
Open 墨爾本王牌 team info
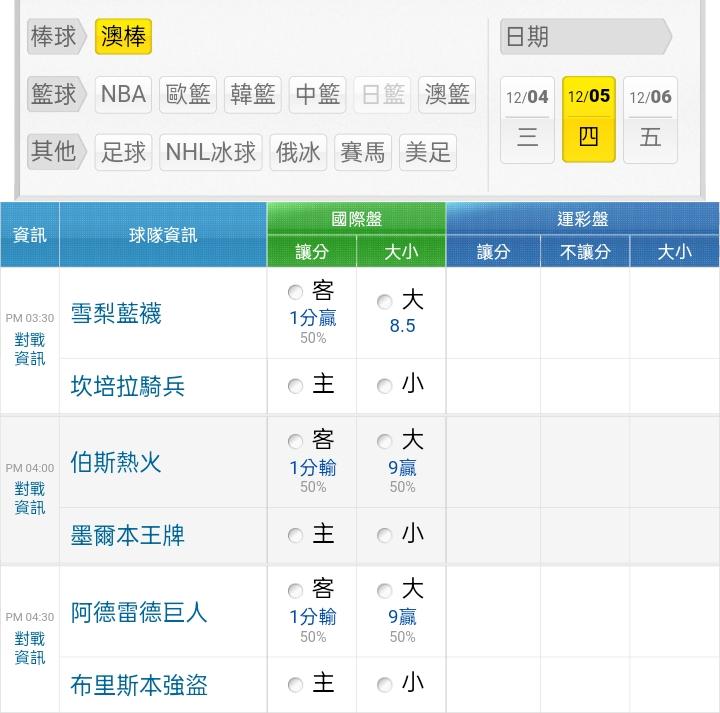click(128, 535)
